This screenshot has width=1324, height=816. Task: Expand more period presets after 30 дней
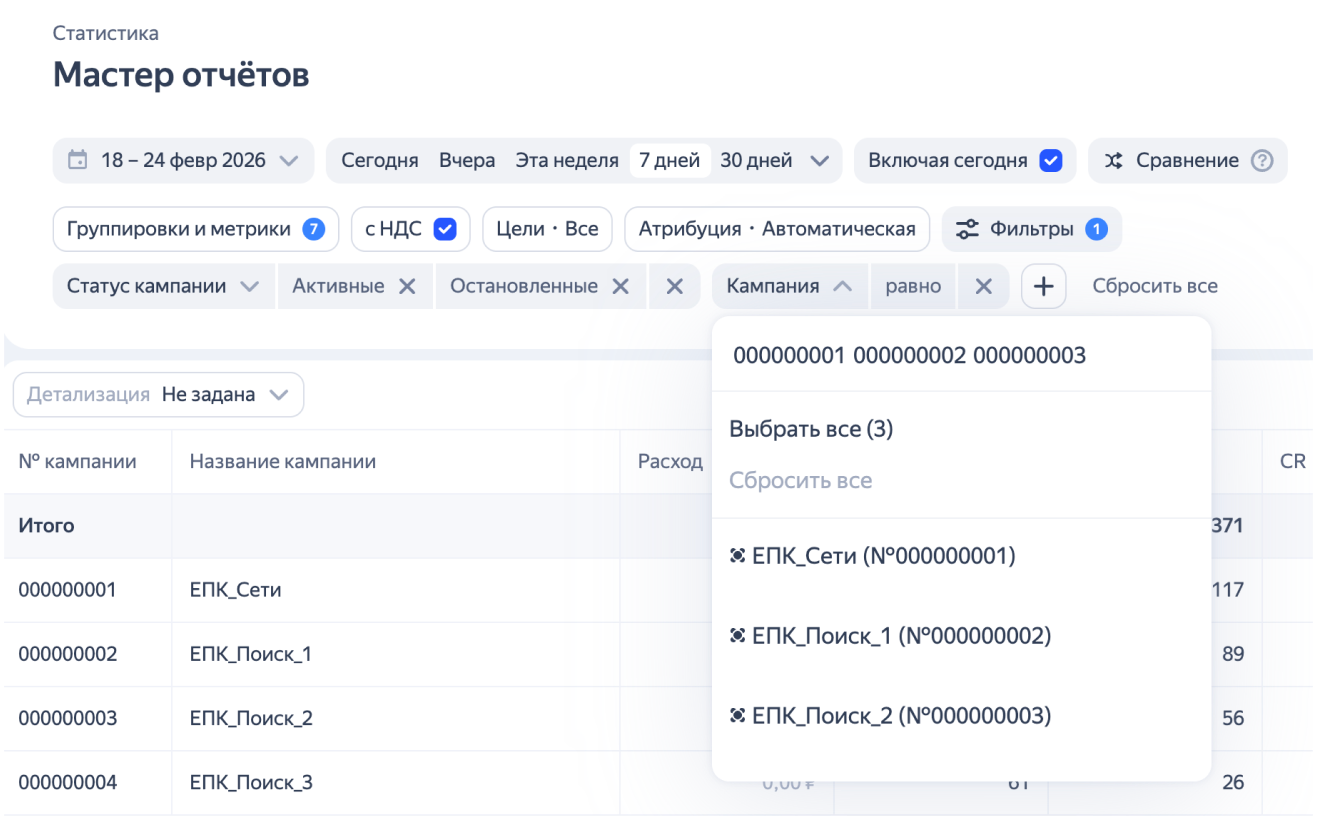pos(820,160)
